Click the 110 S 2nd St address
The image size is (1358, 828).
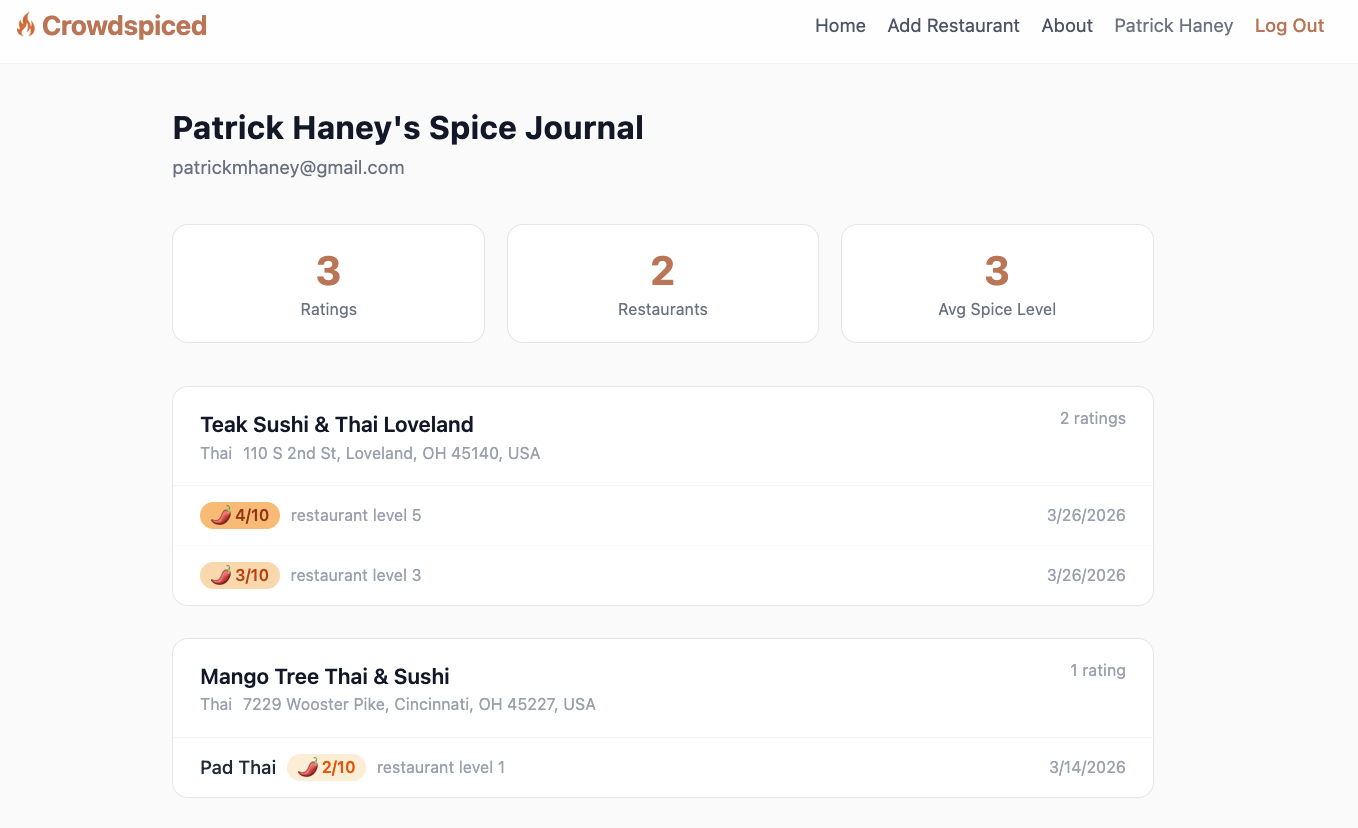point(392,453)
